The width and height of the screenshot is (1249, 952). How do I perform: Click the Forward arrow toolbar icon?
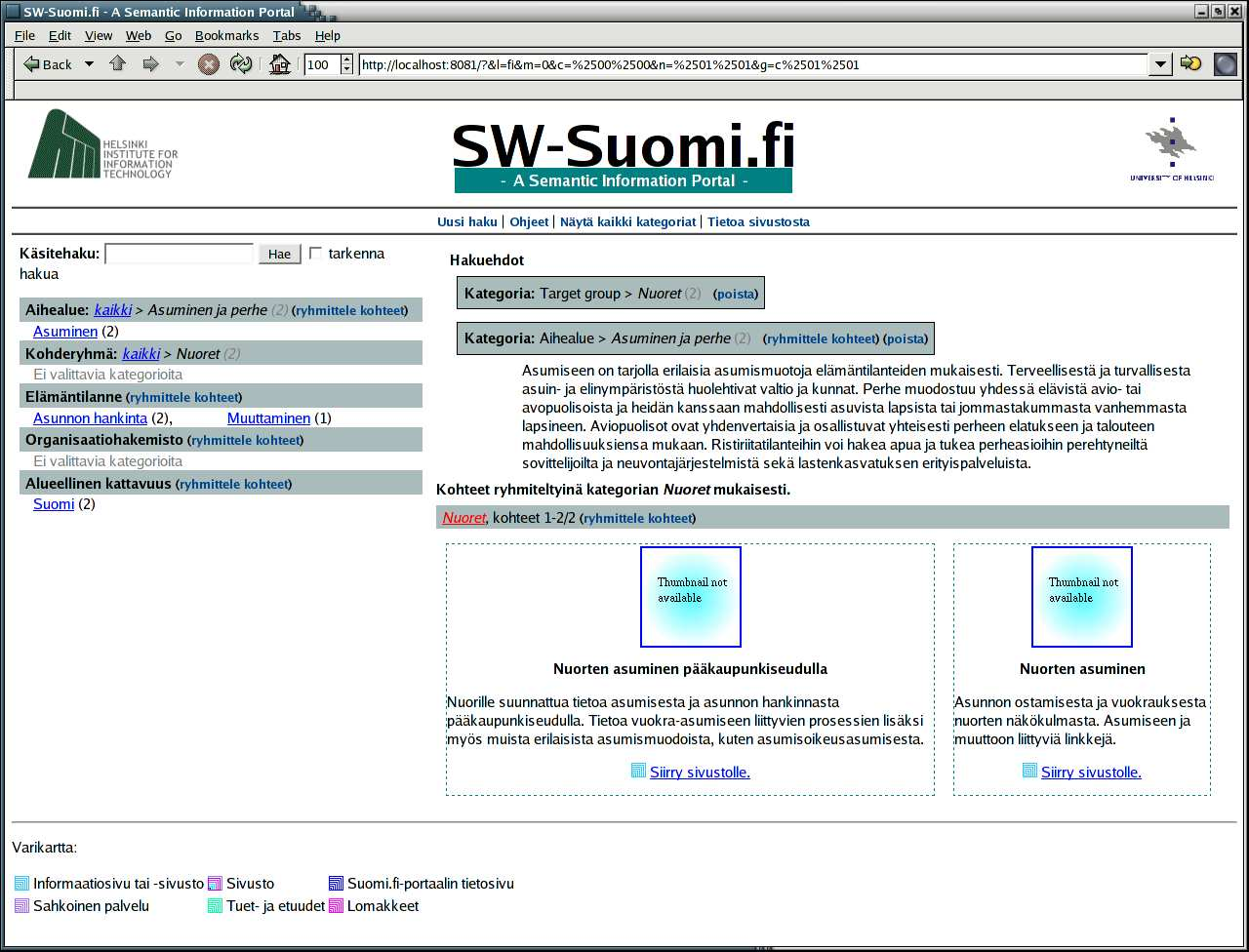pos(150,64)
